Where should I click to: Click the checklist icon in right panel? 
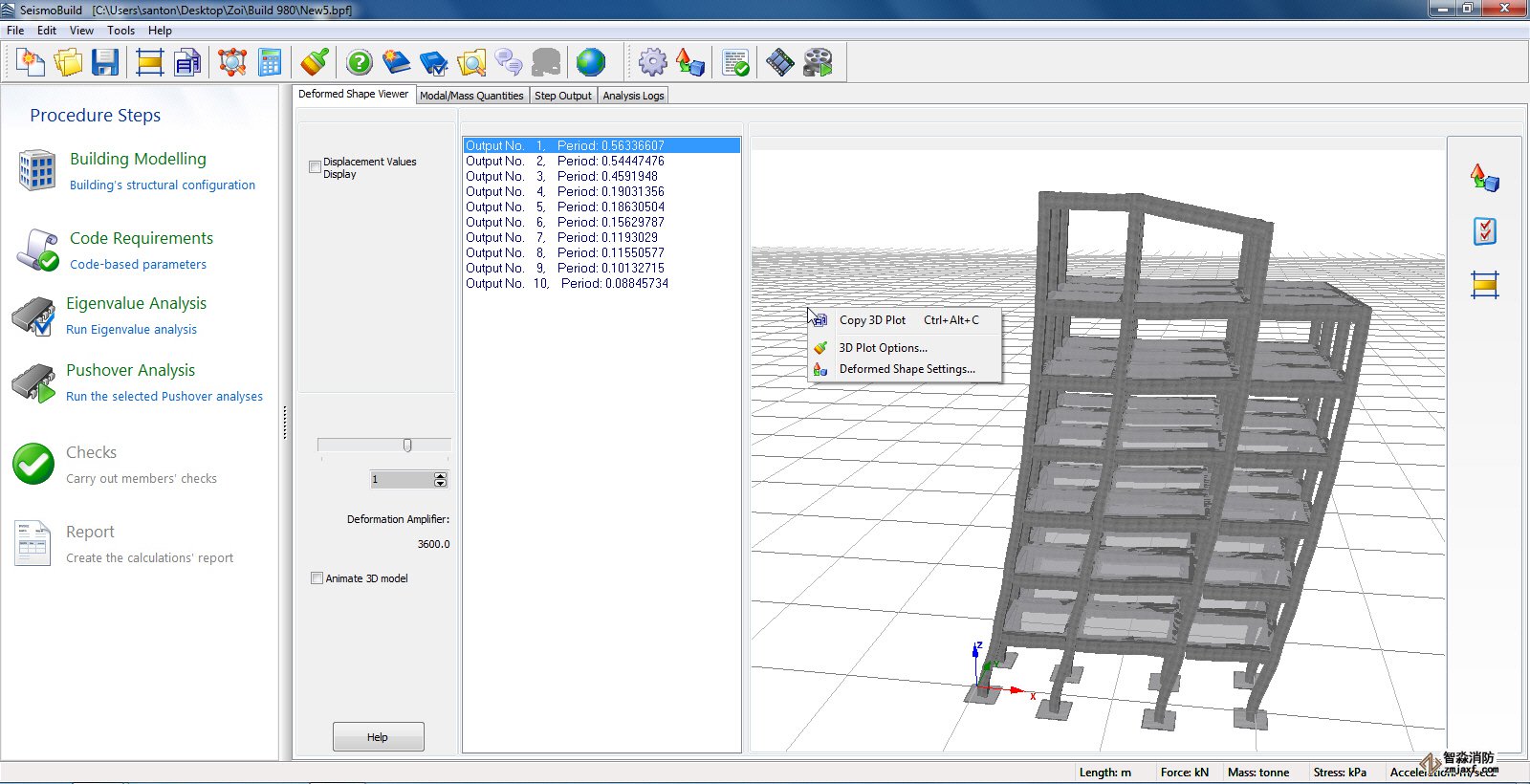(x=1484, y=231)
